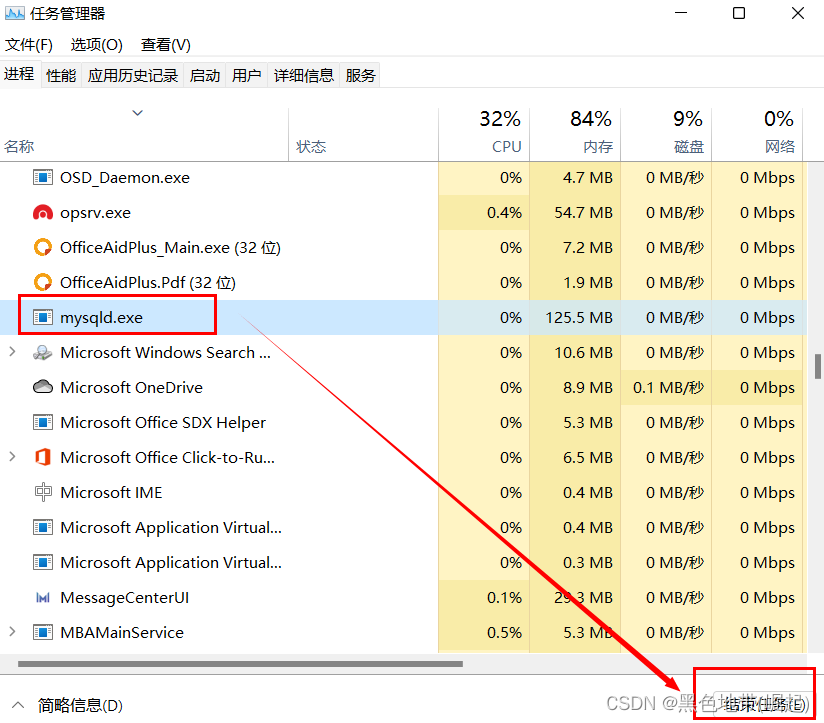Expand the Microsoft Windows Search group
Image resolution: width=824 pixels, height=723 pixels.
pyautogui.click(x=12, y=352)
